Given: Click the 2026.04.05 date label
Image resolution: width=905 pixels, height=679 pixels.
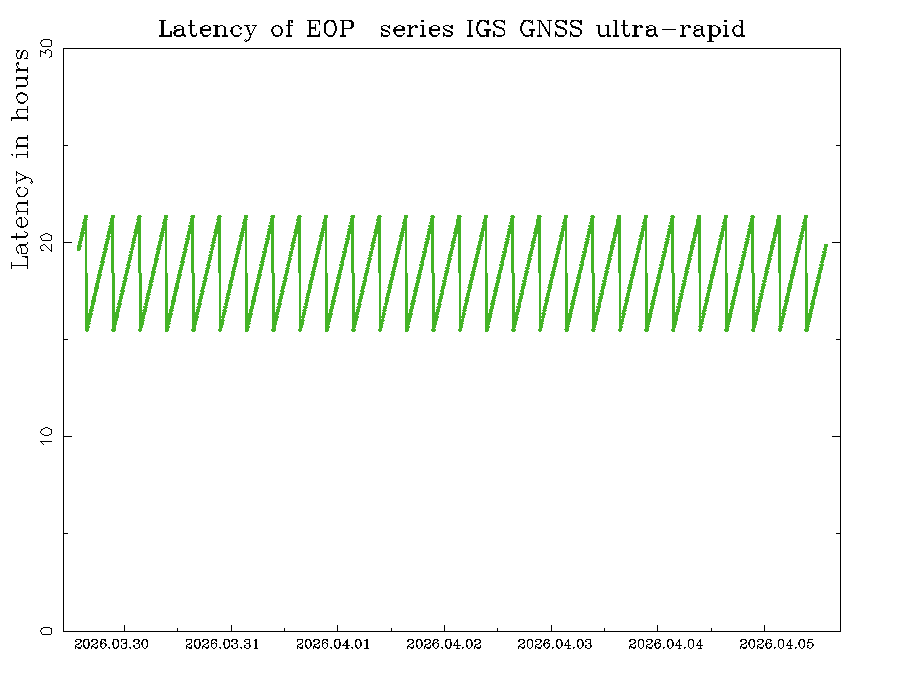Looking at the screenshot, I should click(x=776, y=645).
